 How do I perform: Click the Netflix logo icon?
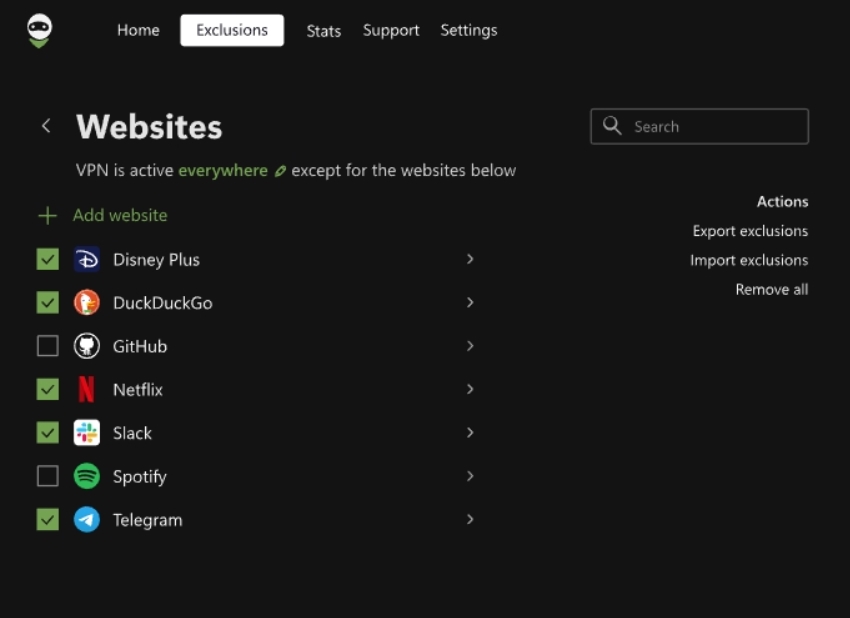[x=87, y=390]
